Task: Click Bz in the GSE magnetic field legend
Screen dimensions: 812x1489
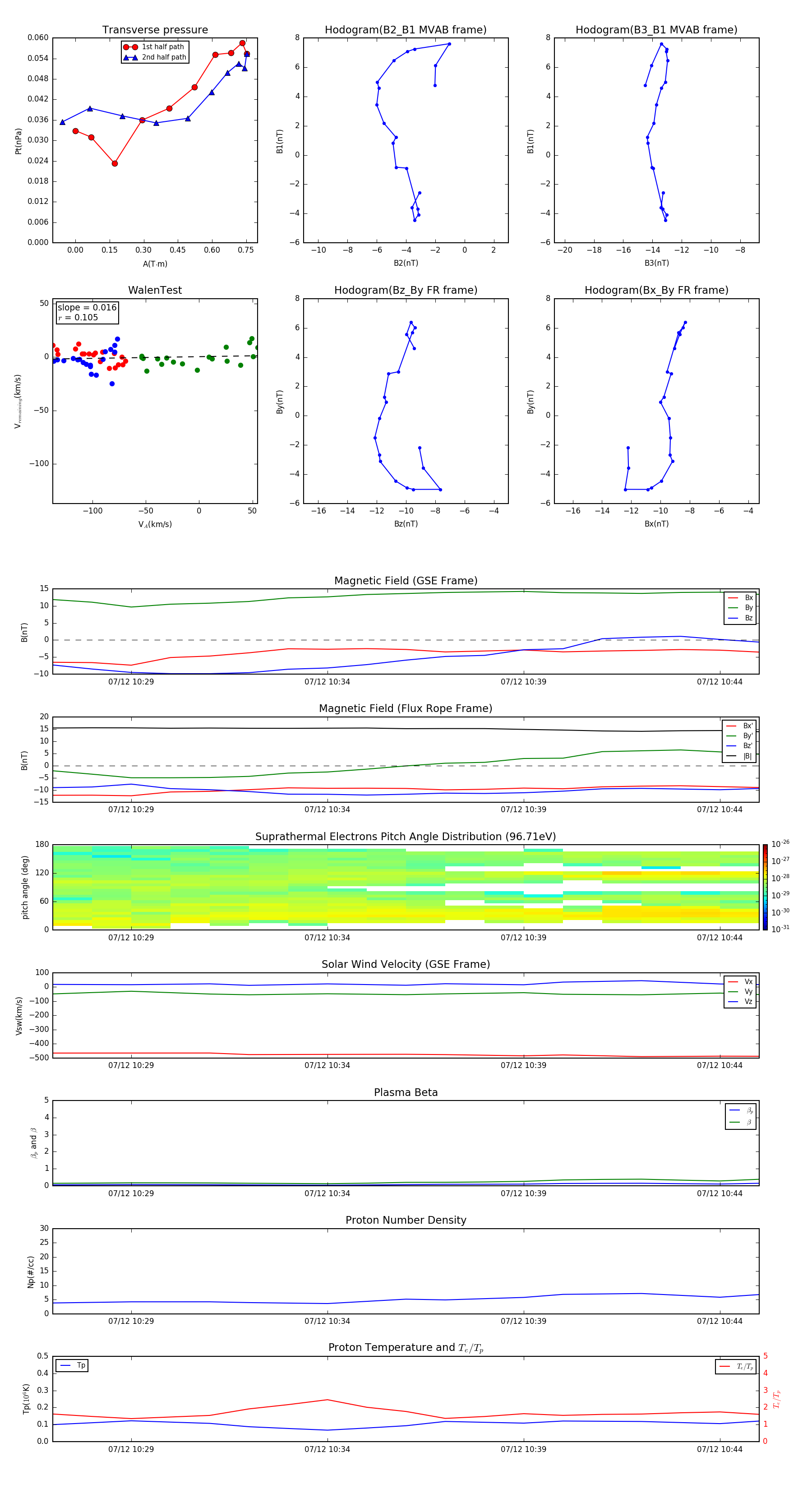Action: (740, 619)
